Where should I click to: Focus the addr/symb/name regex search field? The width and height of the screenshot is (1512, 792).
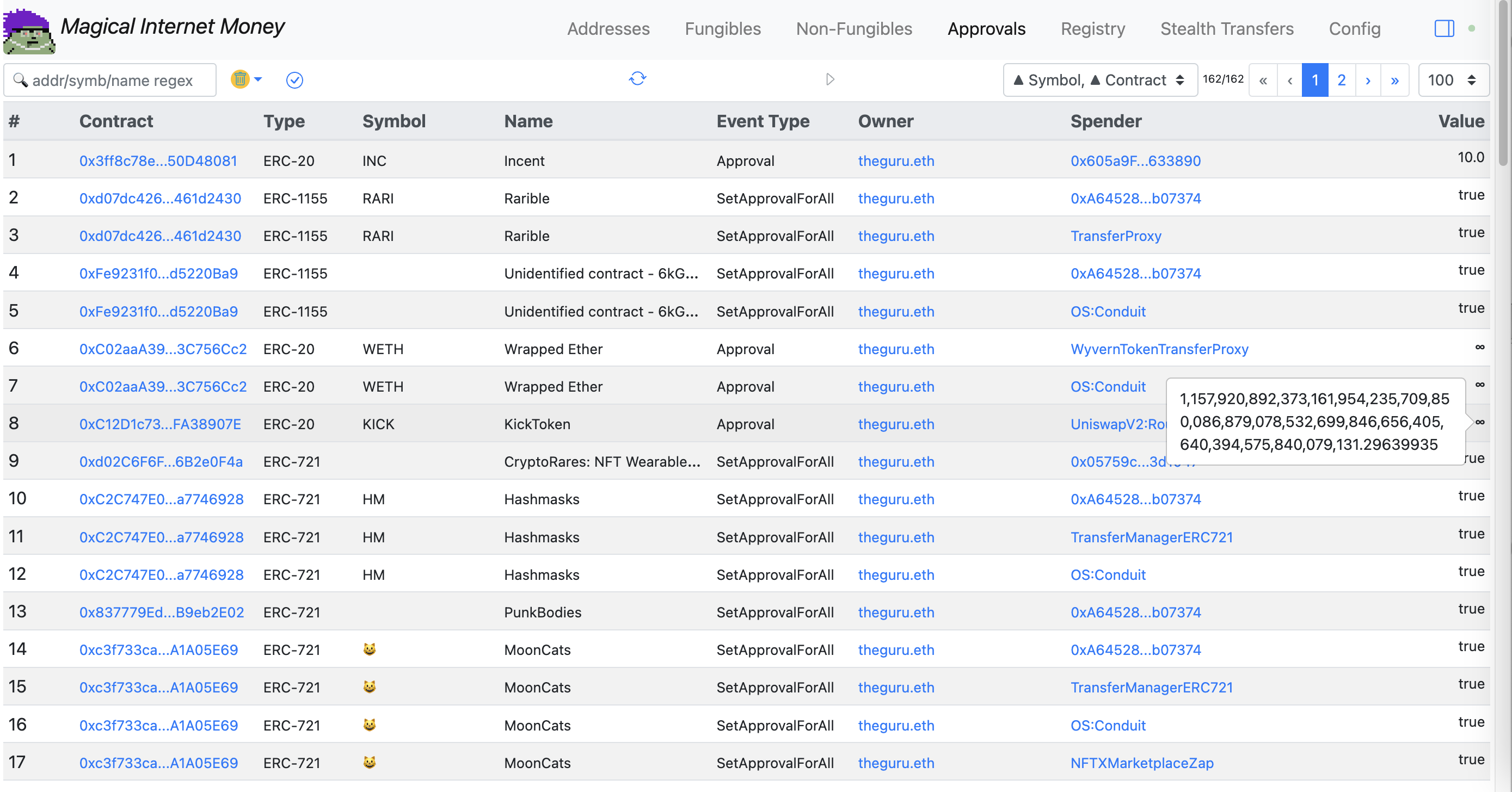coord(112,80)
